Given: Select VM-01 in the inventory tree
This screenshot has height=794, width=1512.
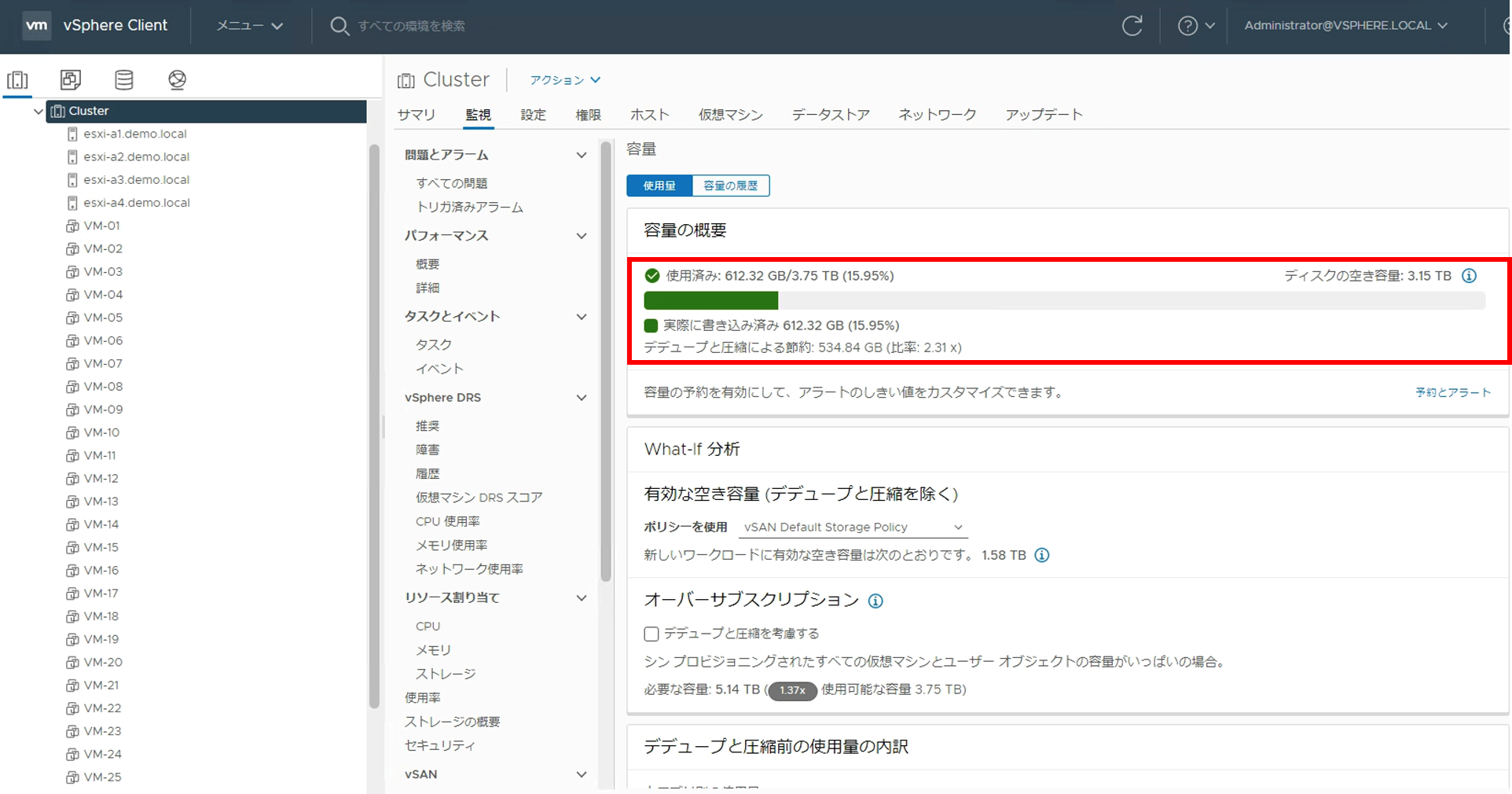Looking at the screenshot, I should click(x=101, y=226).
